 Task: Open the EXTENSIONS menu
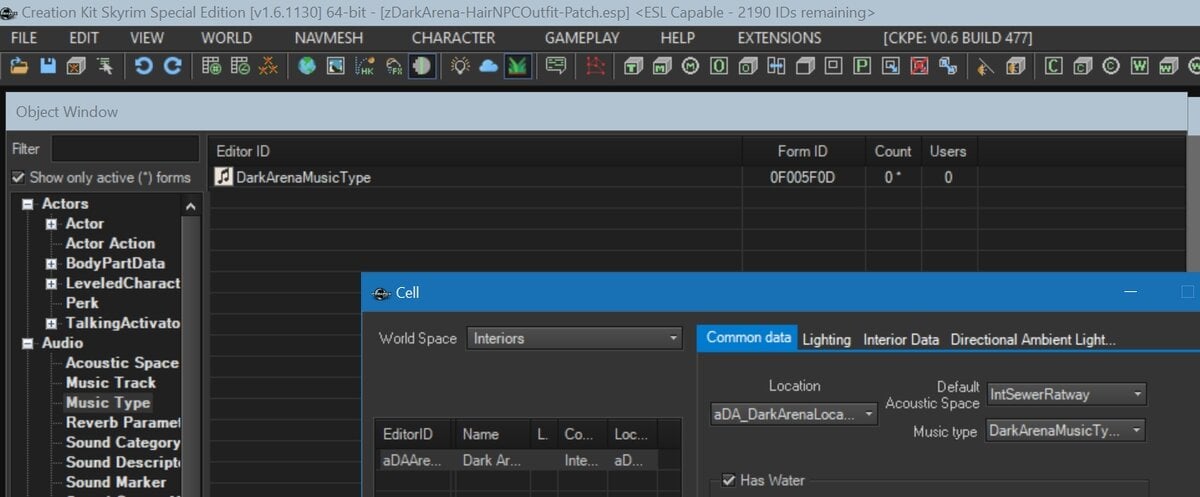click(x=779, y=38)
